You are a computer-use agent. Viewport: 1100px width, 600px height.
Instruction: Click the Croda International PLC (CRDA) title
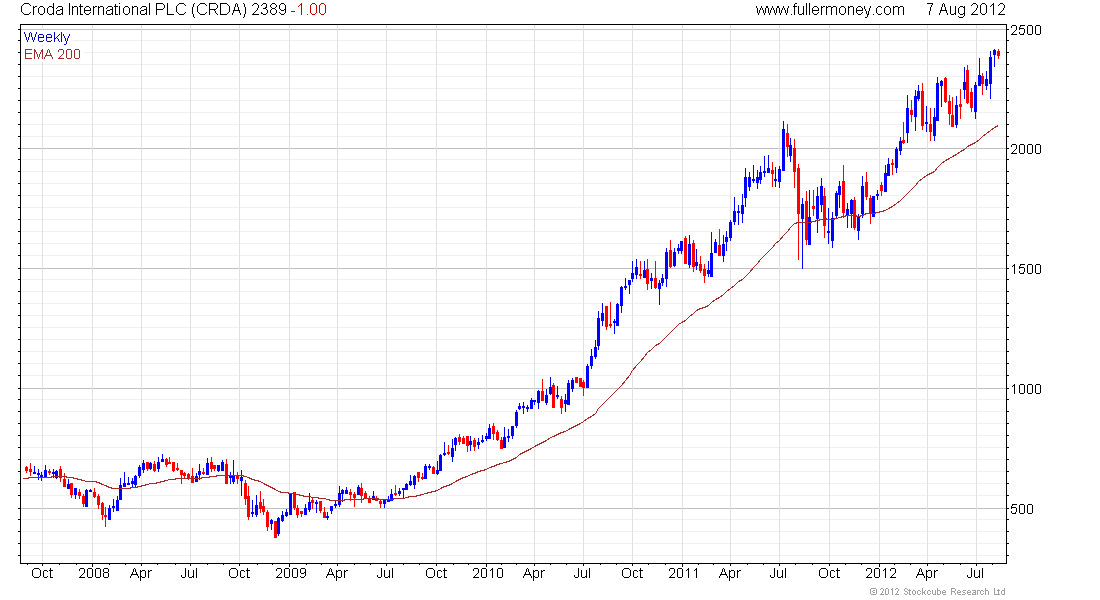point(133,9)
